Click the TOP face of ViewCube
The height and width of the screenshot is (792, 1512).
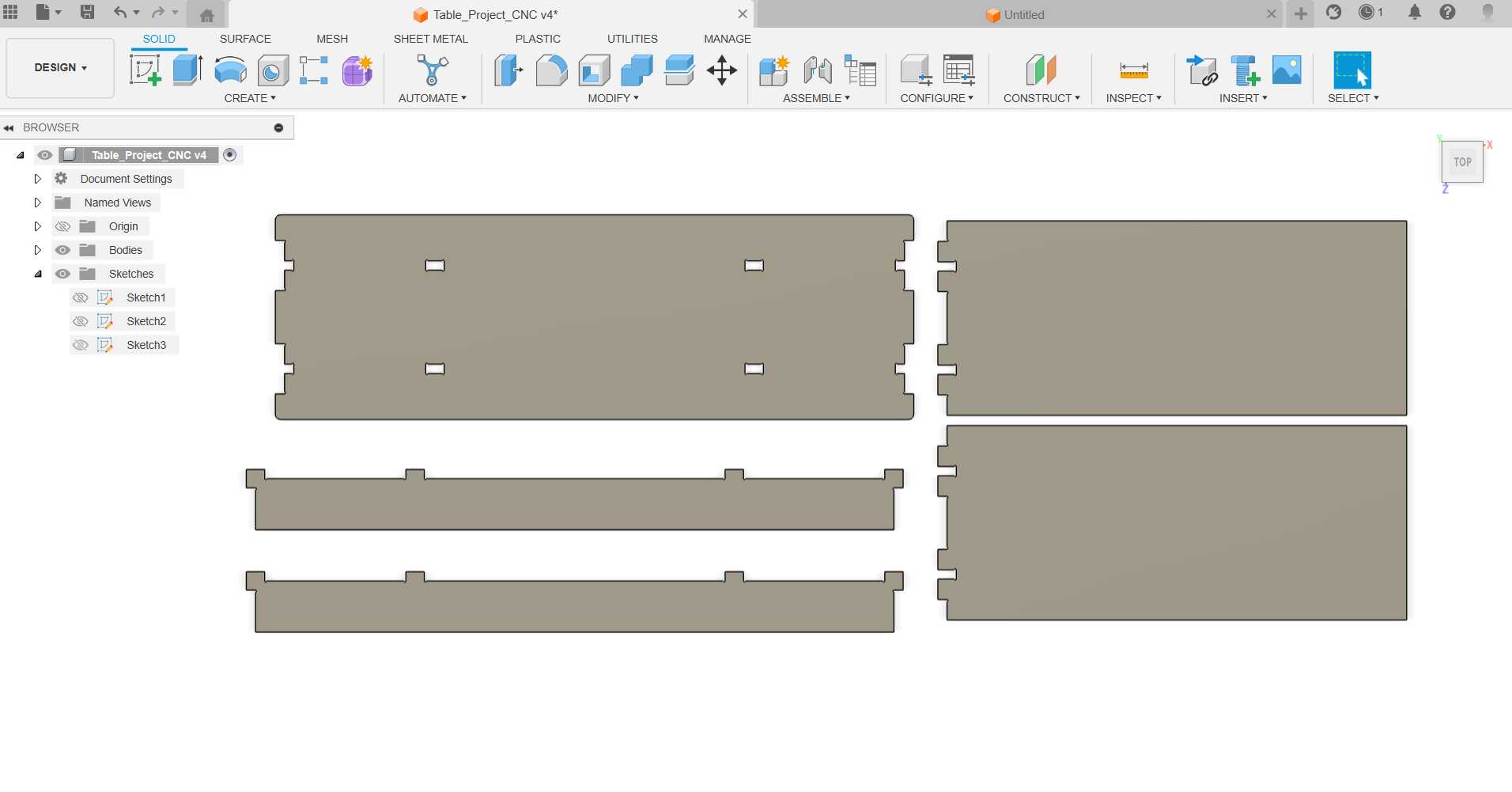tap(1462, 162)
